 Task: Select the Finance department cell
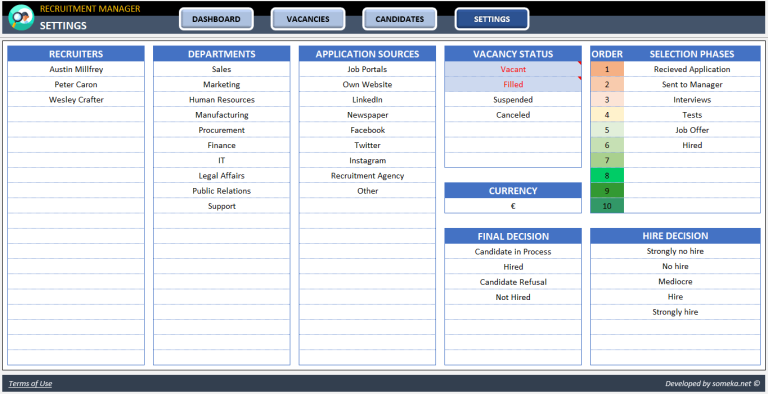(221, 145)
